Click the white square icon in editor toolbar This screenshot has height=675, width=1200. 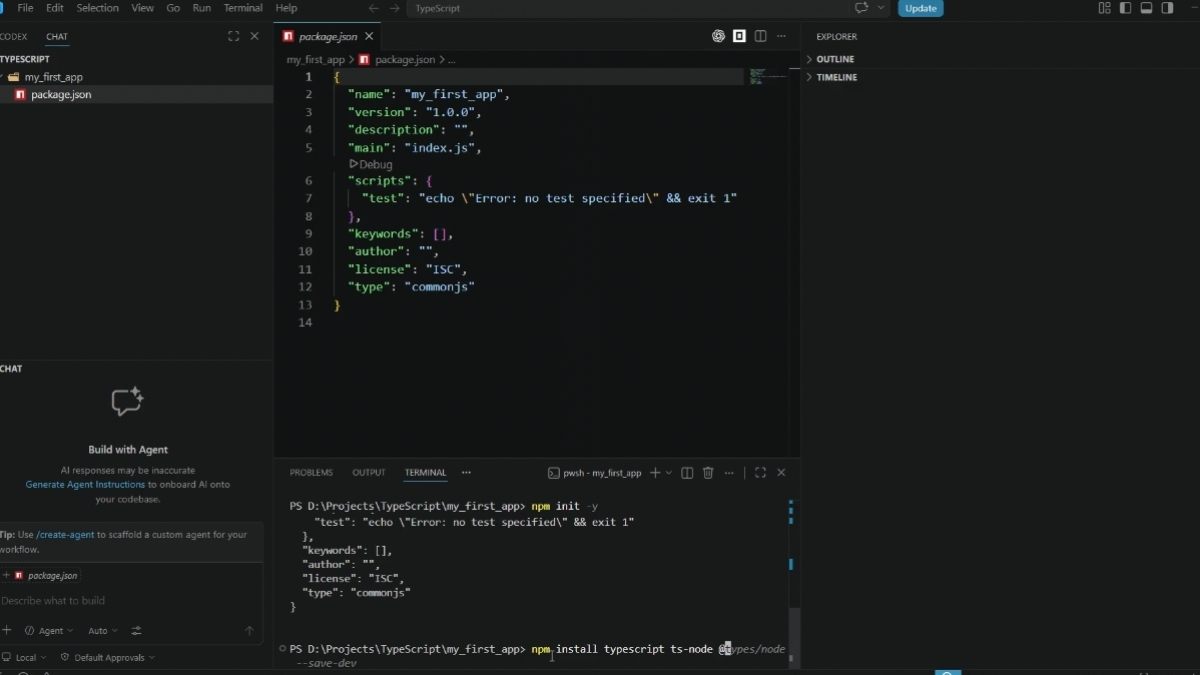(739, 36)
